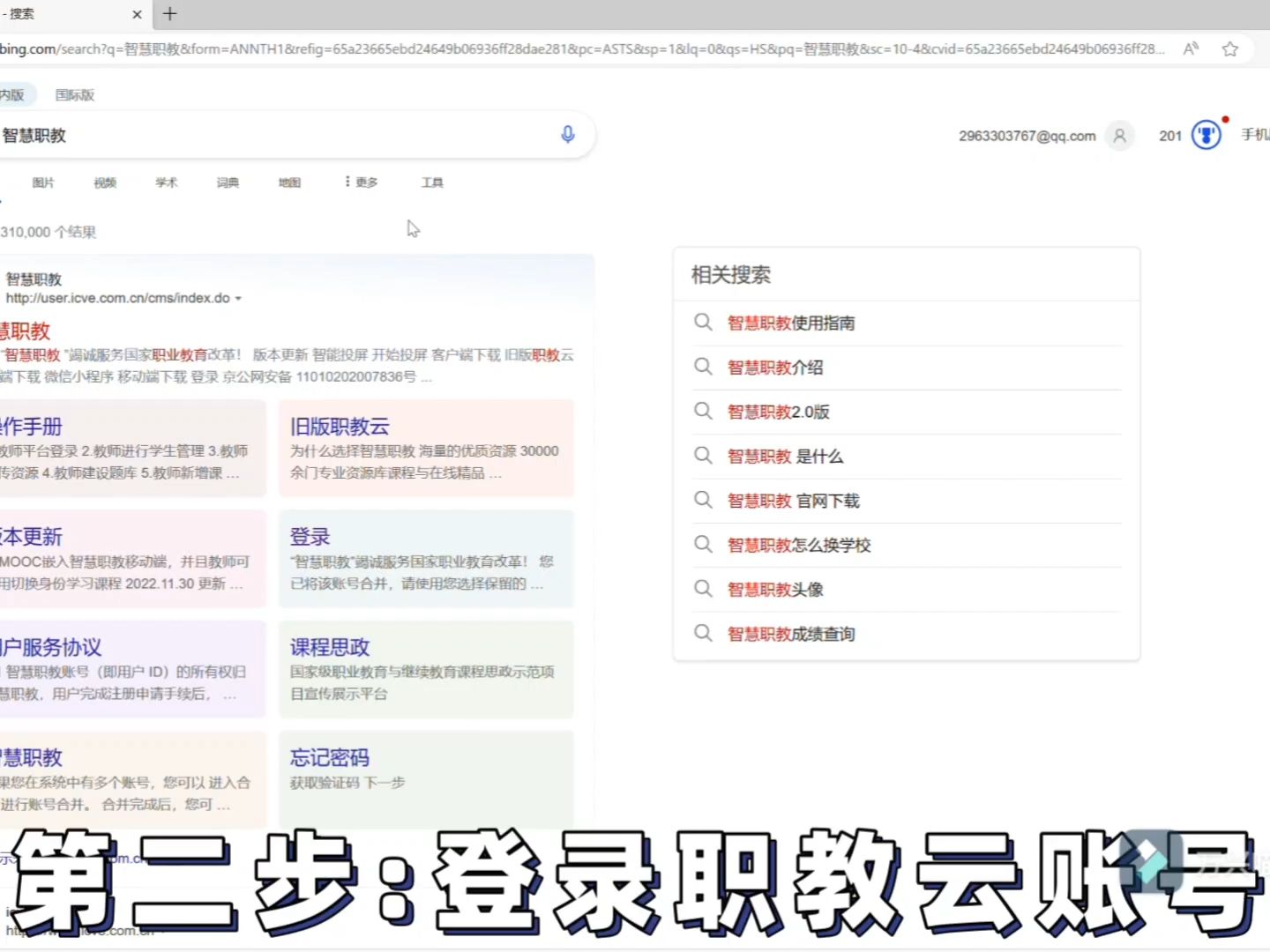Click the search icon beside 智慧职教使用指南
The width and height of the screenshot is (1270, 952).
[703, 322]
